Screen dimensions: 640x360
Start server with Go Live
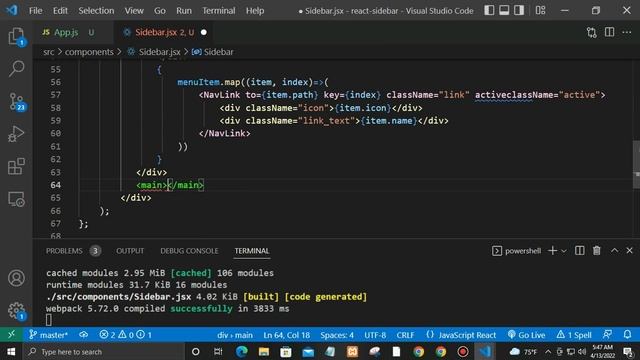click(526, 335)
